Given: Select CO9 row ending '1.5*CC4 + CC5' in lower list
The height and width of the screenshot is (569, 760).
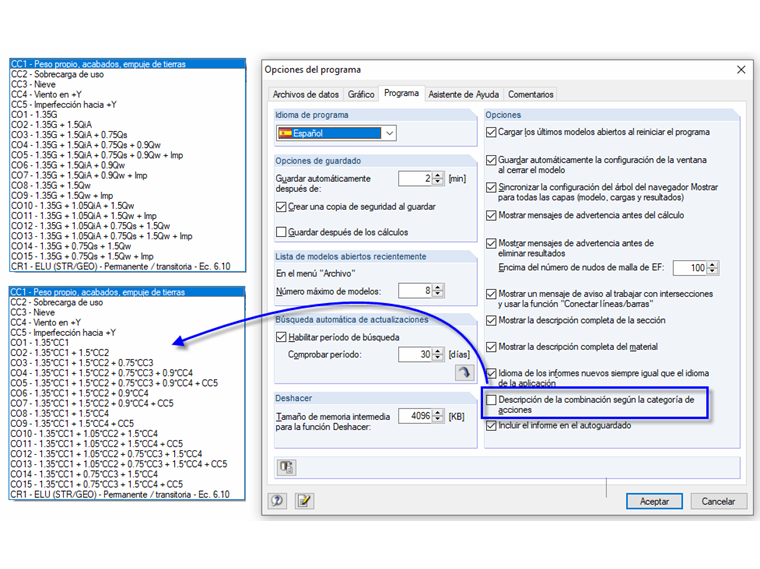Looking at the screenshot, I should click(x=127, y=424).
